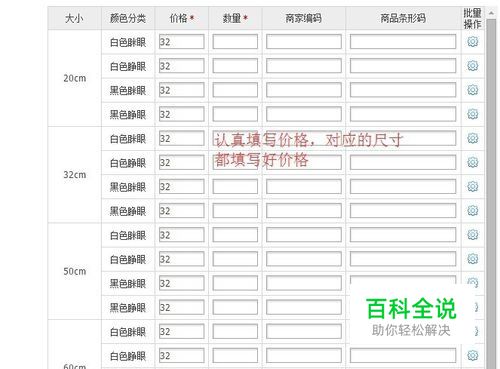This screenshot has width=500, height=369.
Task: Open batch gear for 32cm 黑色眯眼 row
Action: coord(472,186)
